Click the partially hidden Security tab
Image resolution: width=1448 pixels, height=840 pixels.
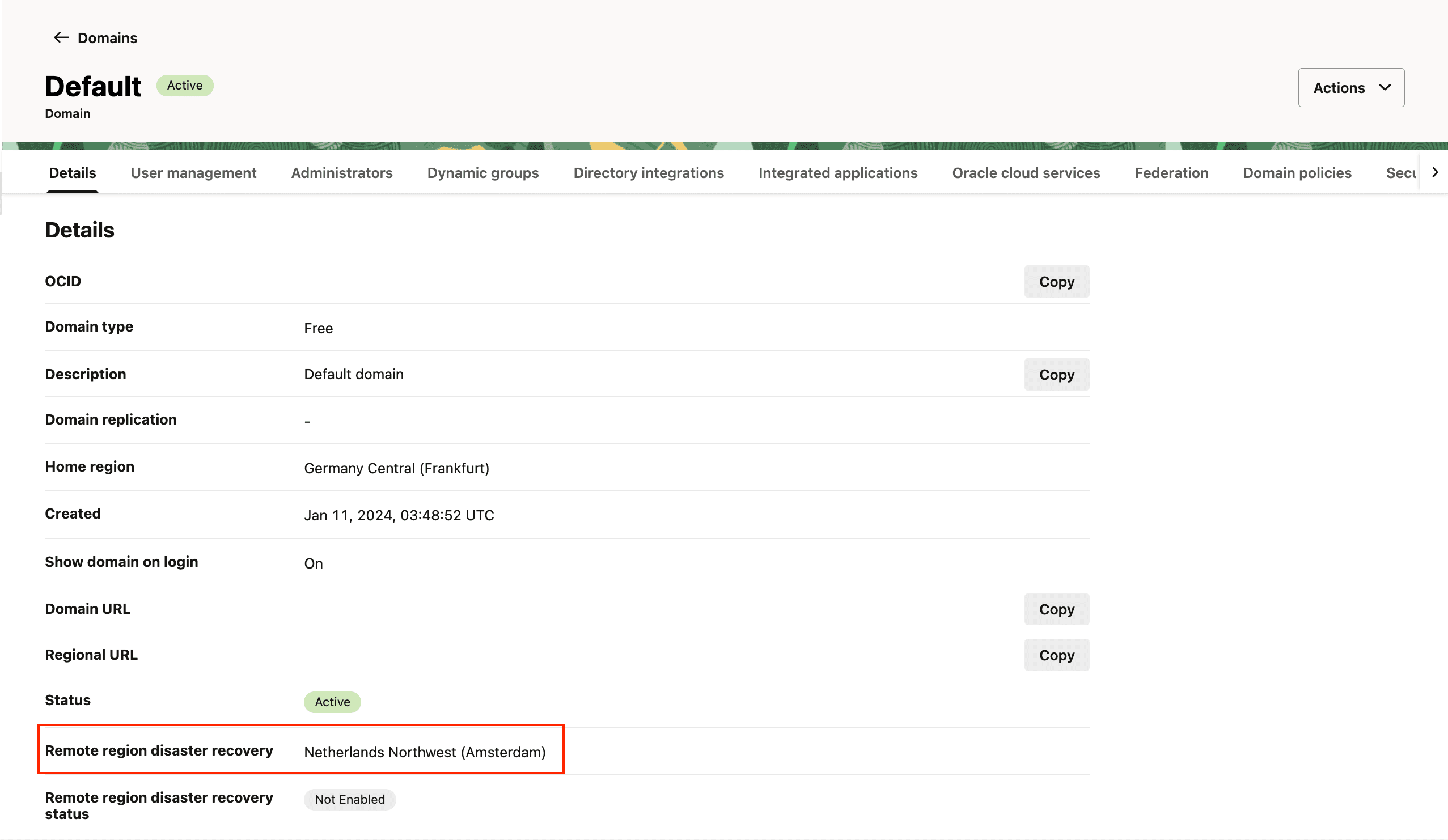[1400, 173]
